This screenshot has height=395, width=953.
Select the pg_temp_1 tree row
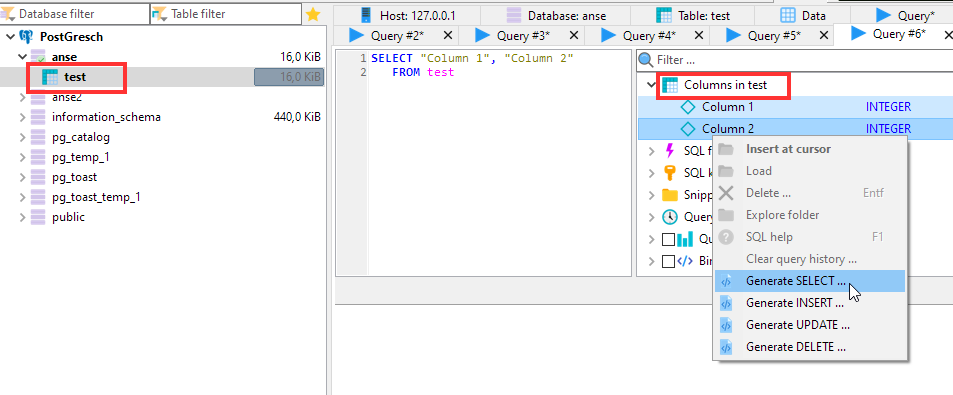point(163,157)
